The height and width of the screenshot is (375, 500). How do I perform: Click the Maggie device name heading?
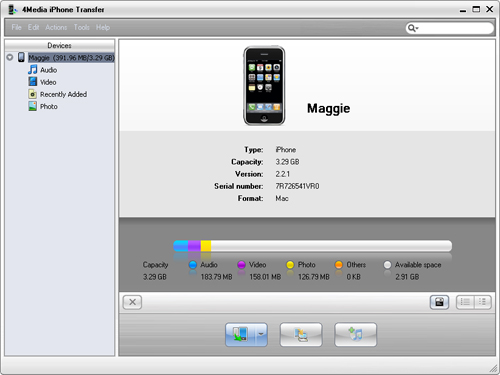(x=328, y=108)
